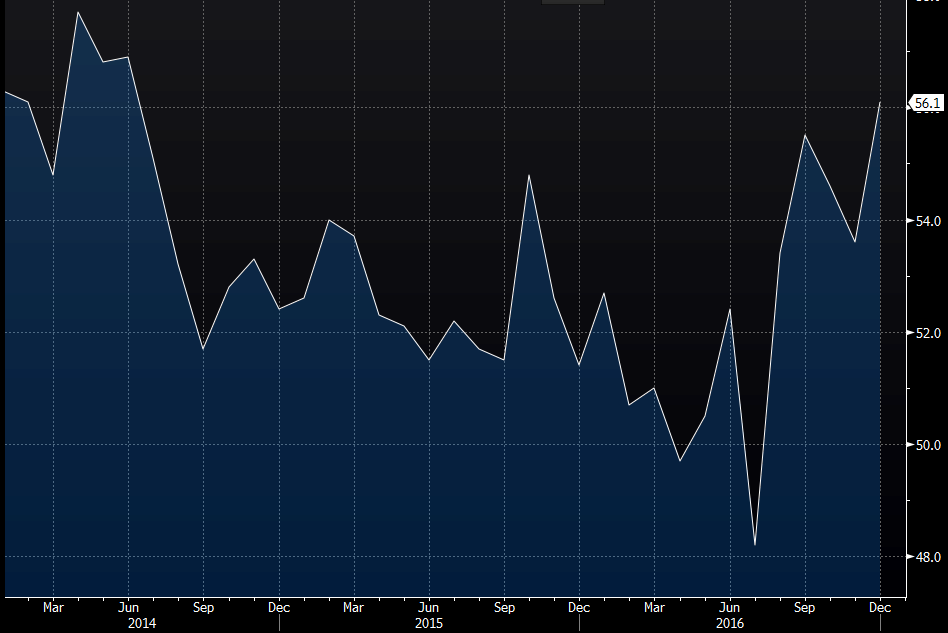This screenshot has width=948, height=633.
Task: Click the 56.1 last-value tag on the price axis
Action: point(927,103)
